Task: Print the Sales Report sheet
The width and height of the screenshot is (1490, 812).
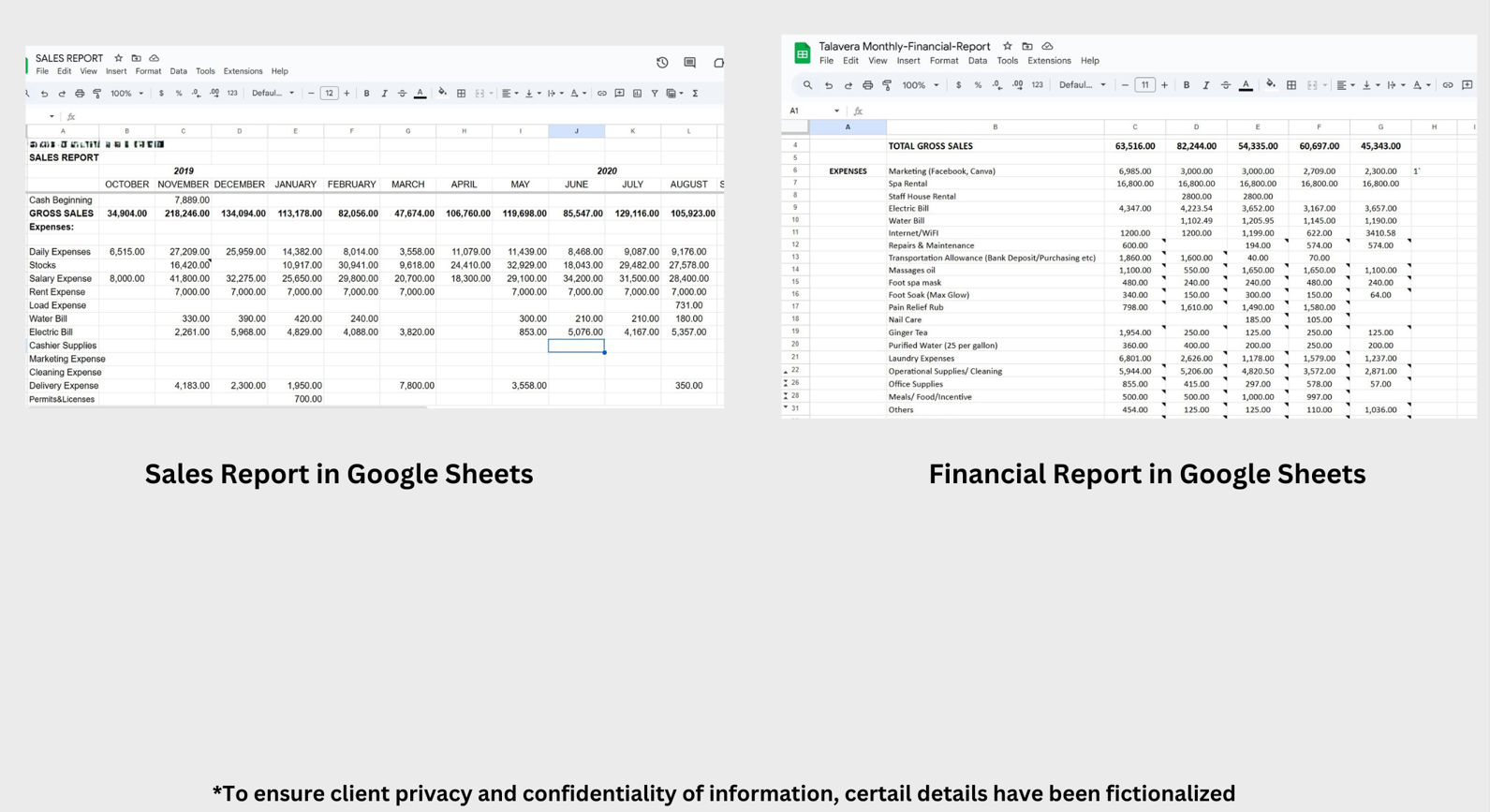Action: [80, 94]
